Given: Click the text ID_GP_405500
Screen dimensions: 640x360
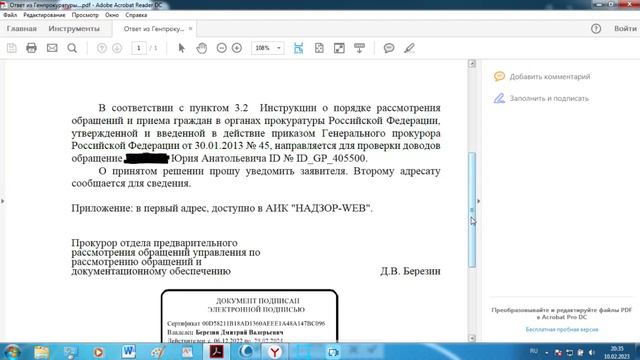Looking at the screenshot, I should point(331,158).
